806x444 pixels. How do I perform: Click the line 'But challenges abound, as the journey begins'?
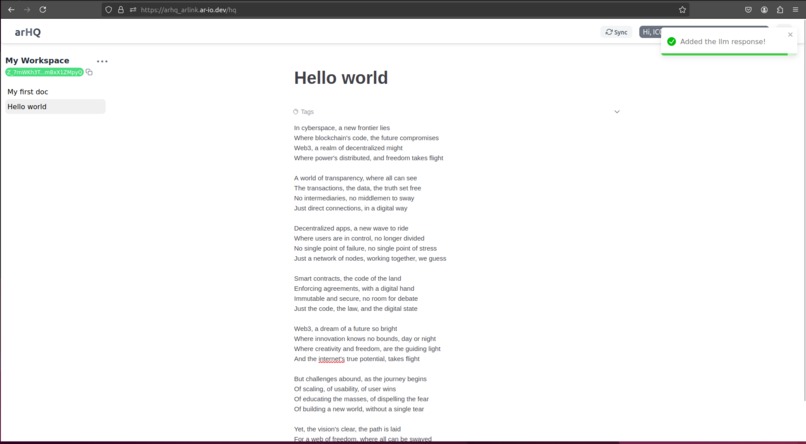tap(360, 379)
